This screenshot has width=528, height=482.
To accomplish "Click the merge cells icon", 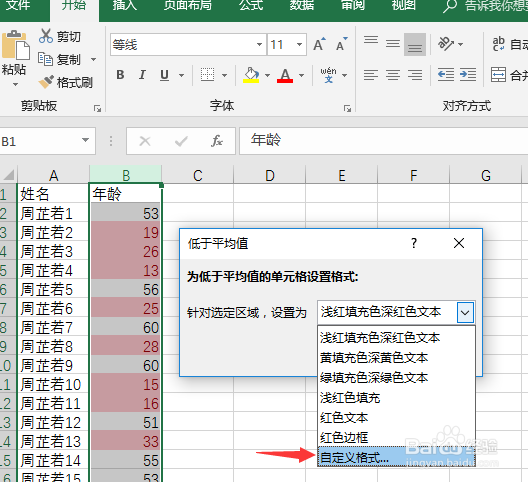I will [x=498, y=75].
